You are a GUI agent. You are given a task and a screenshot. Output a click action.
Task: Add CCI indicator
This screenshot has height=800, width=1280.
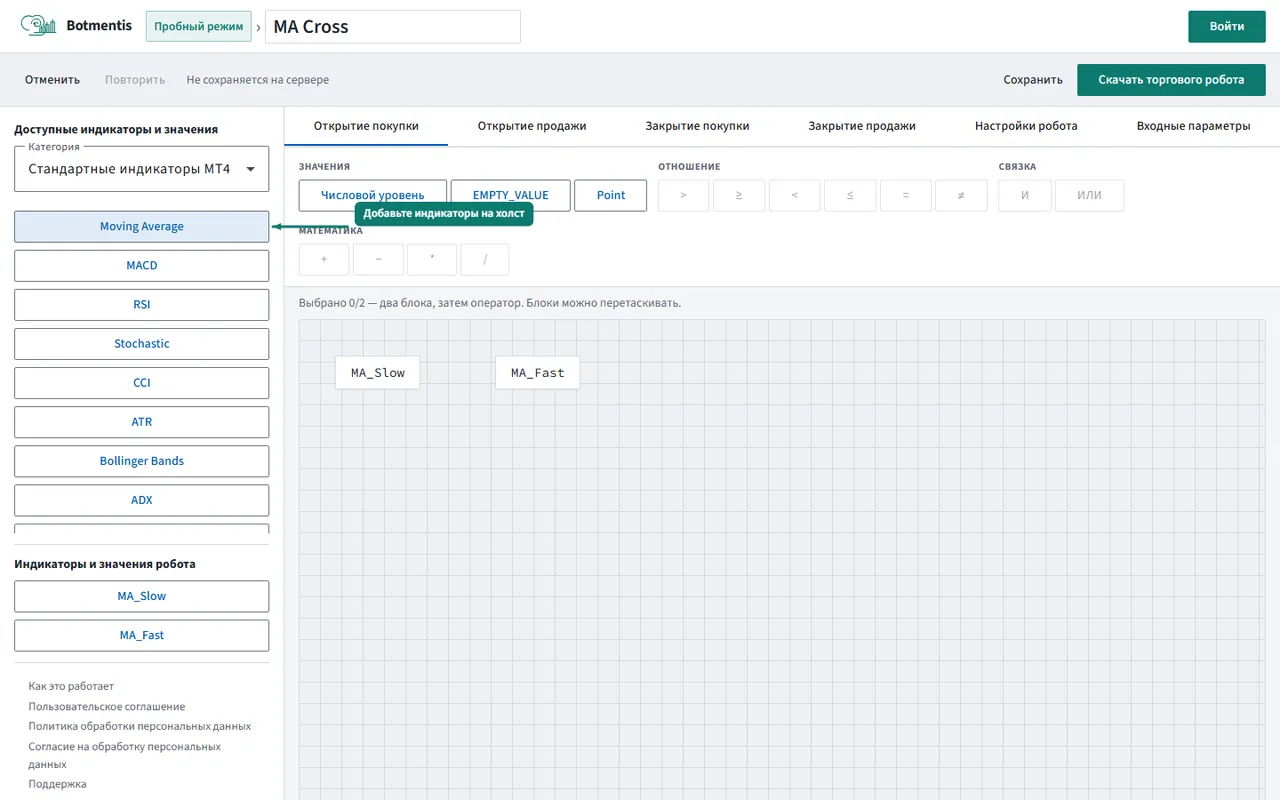(x=142, y=382)
